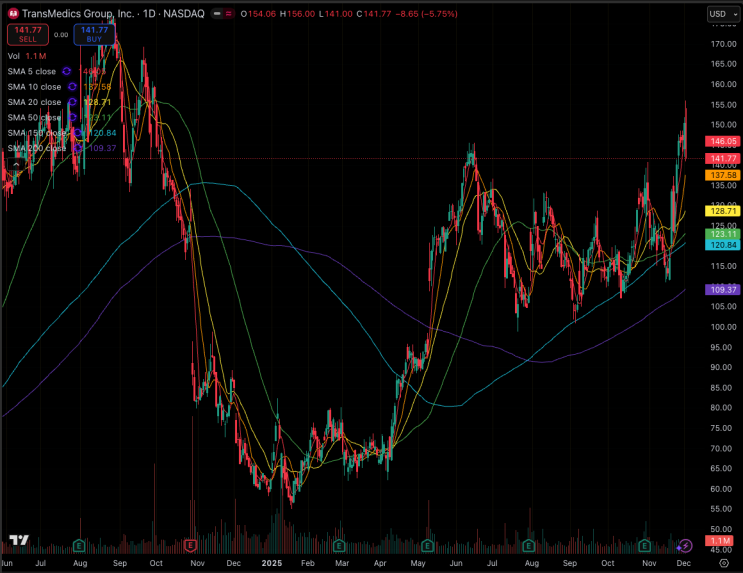The width and height of the screenshot is (743, 573).
Task: Click the 170.00 level on the price axis
Action: (723, 44)
